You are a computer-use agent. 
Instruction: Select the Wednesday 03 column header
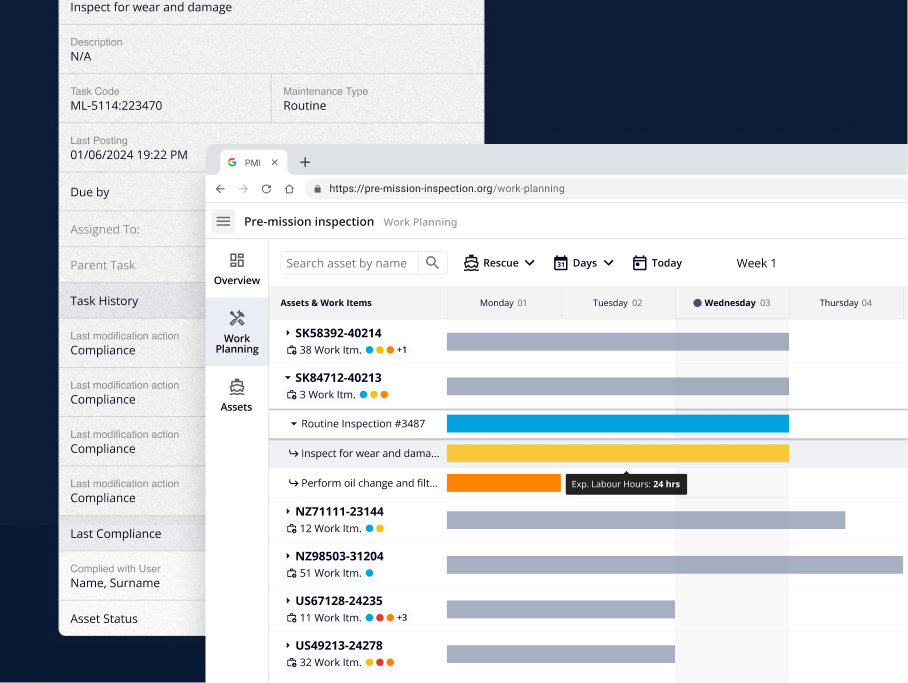[732, 303]
